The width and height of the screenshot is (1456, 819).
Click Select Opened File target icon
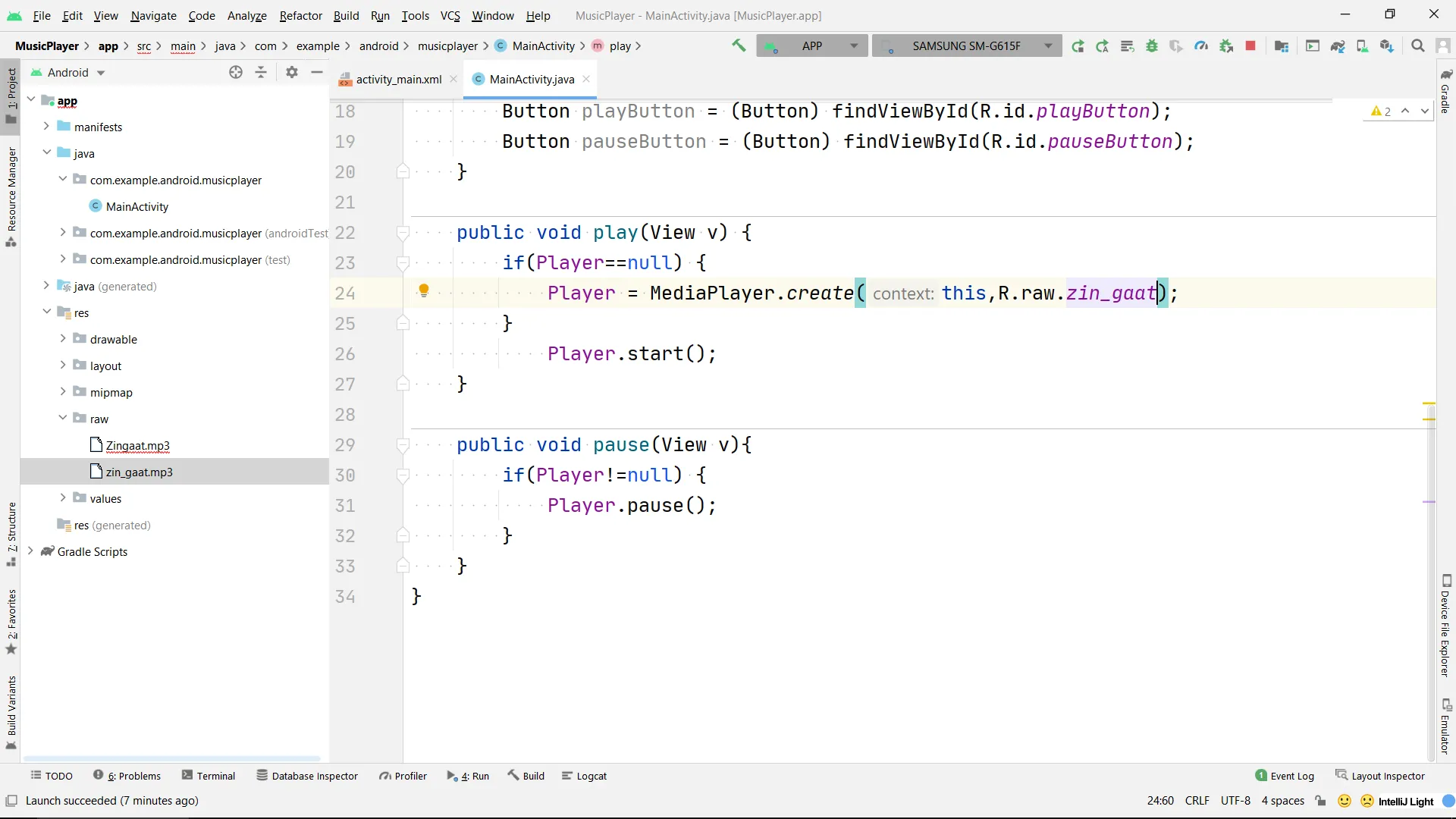tap(236, 72)
